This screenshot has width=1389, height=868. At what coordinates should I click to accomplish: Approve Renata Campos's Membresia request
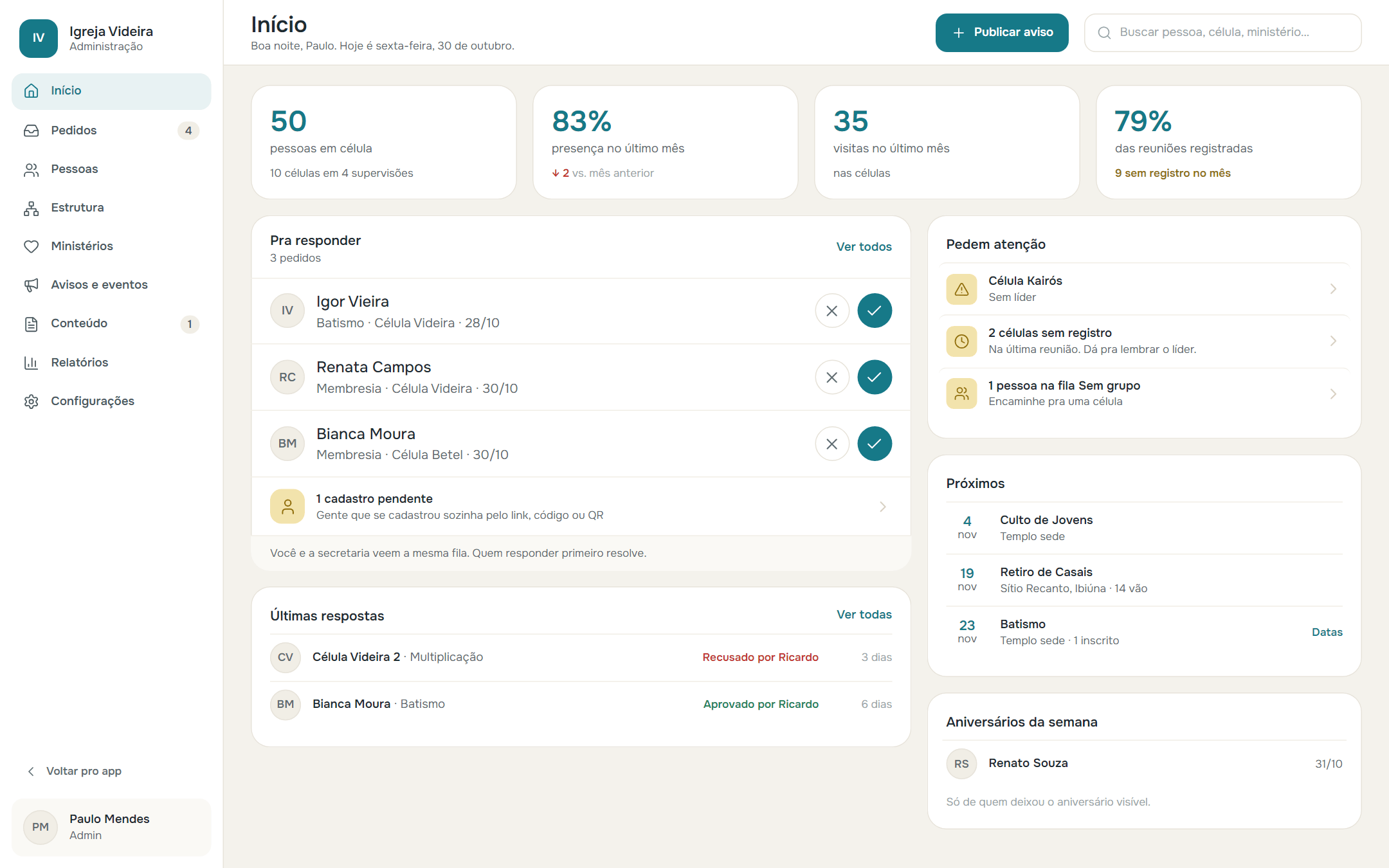(x=874, y=377)
